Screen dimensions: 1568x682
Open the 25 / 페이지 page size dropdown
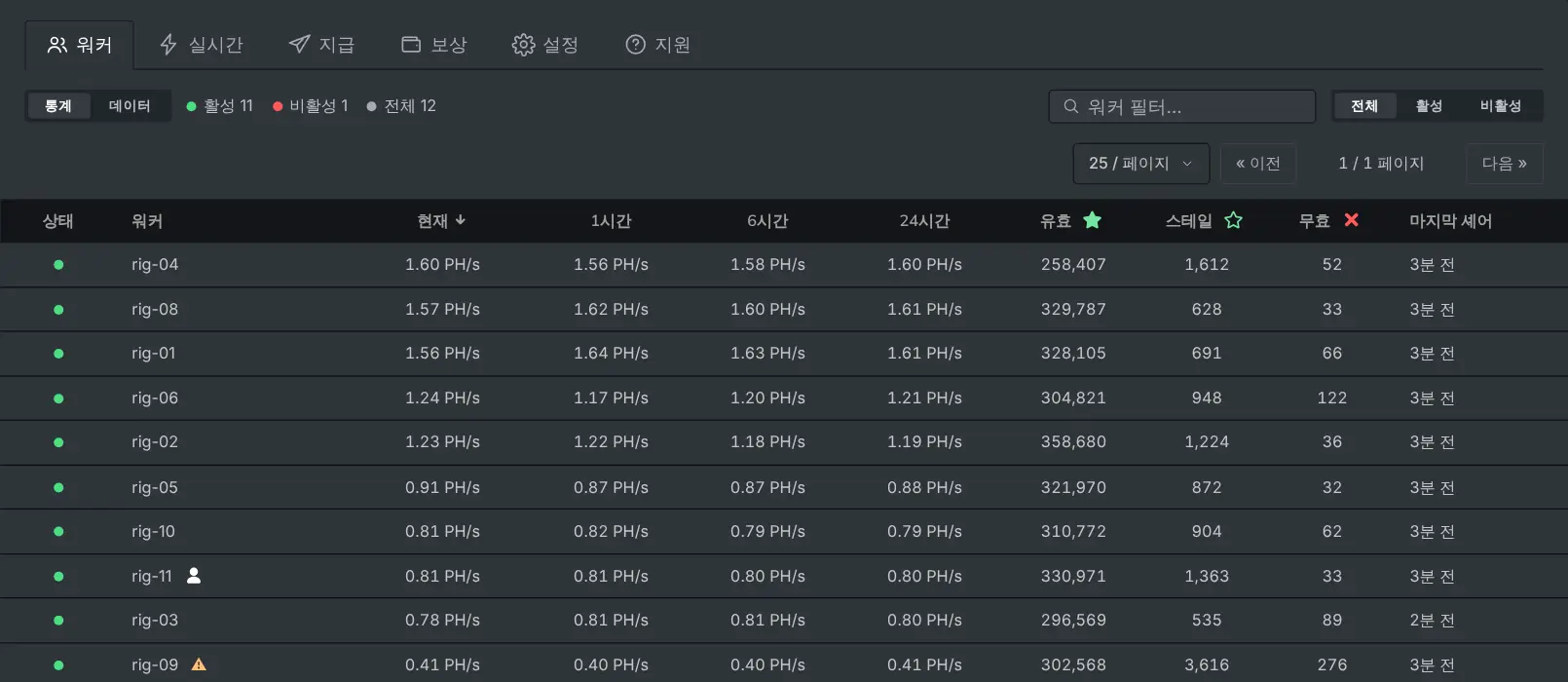pos(1141,164)
